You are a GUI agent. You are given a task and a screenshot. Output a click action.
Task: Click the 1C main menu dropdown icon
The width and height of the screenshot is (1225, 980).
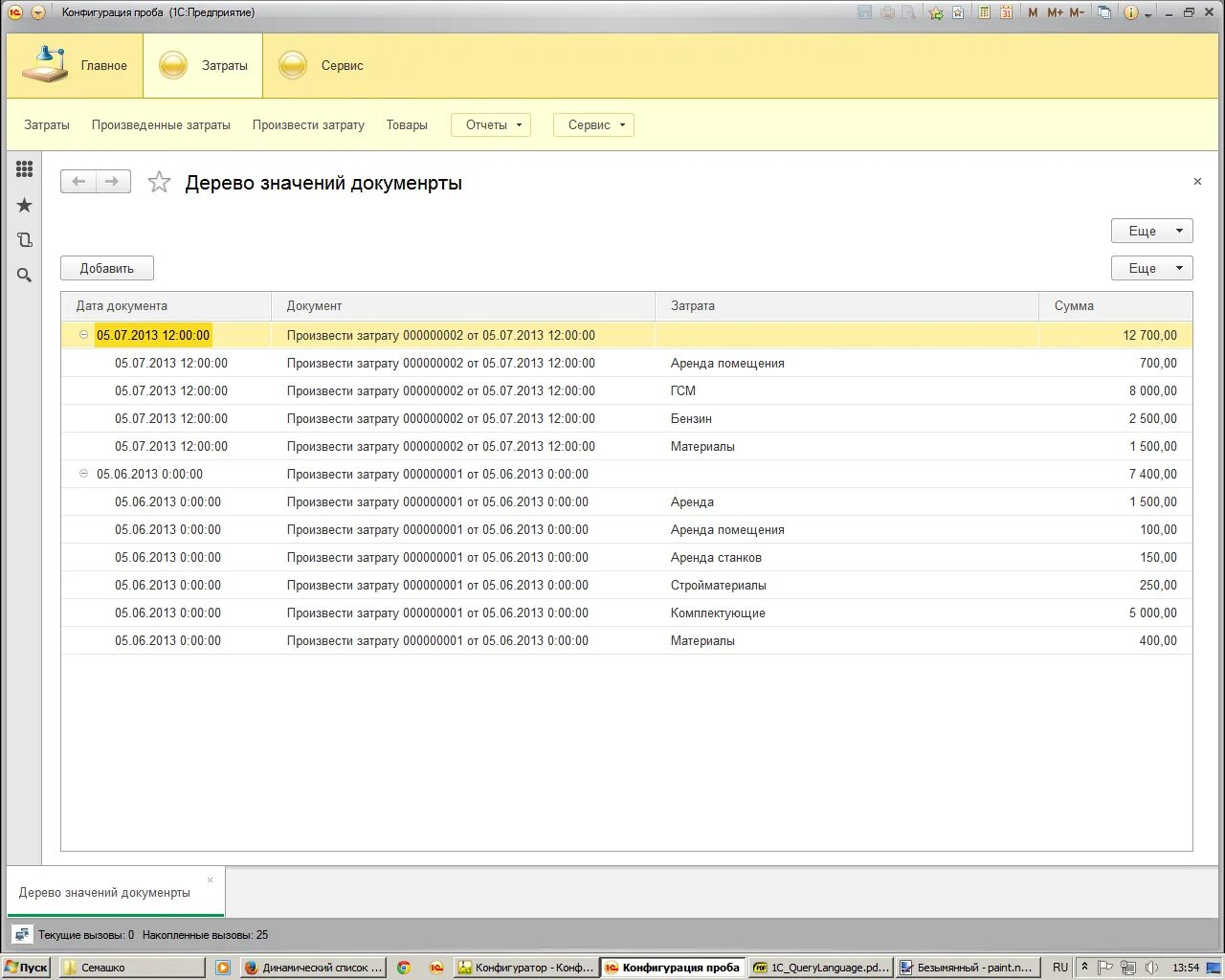click(37, 12)
